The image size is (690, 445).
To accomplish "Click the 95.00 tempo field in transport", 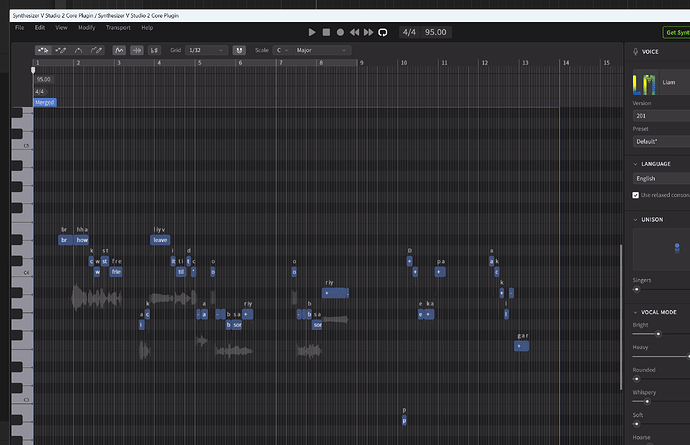I will tap(435, 32).
